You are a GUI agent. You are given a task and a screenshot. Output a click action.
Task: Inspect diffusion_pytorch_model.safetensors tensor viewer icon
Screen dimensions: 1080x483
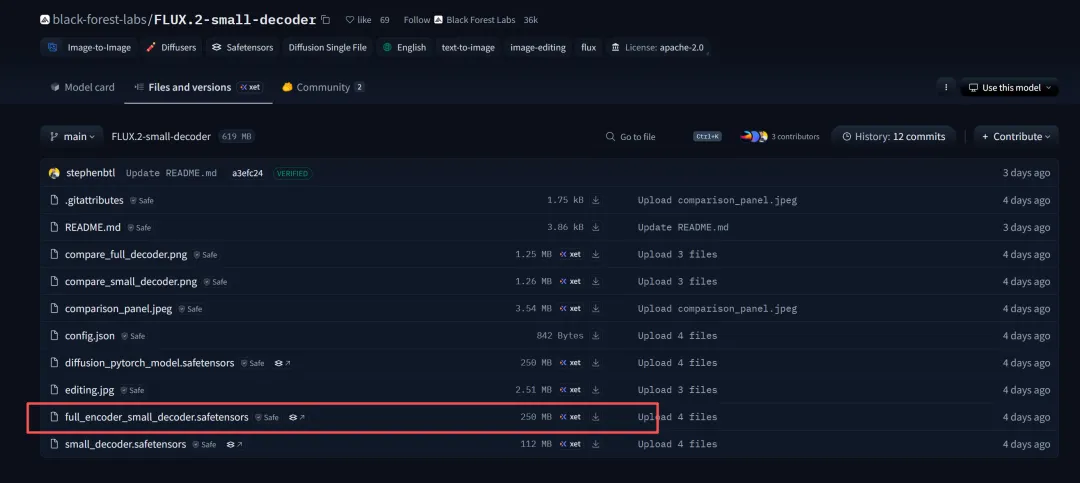click(x=282, y=363)
